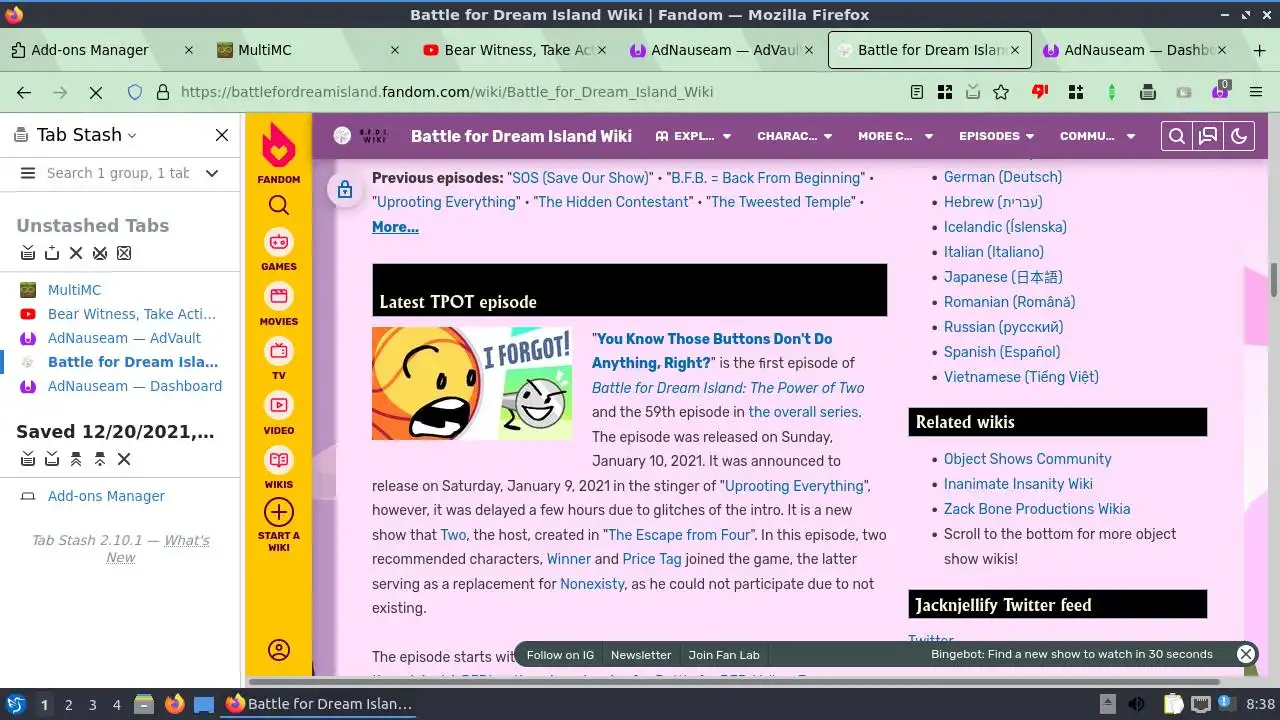Open Fandom user account icon
The width and height of the screenshot is (1280, 720).
point(279,650)
